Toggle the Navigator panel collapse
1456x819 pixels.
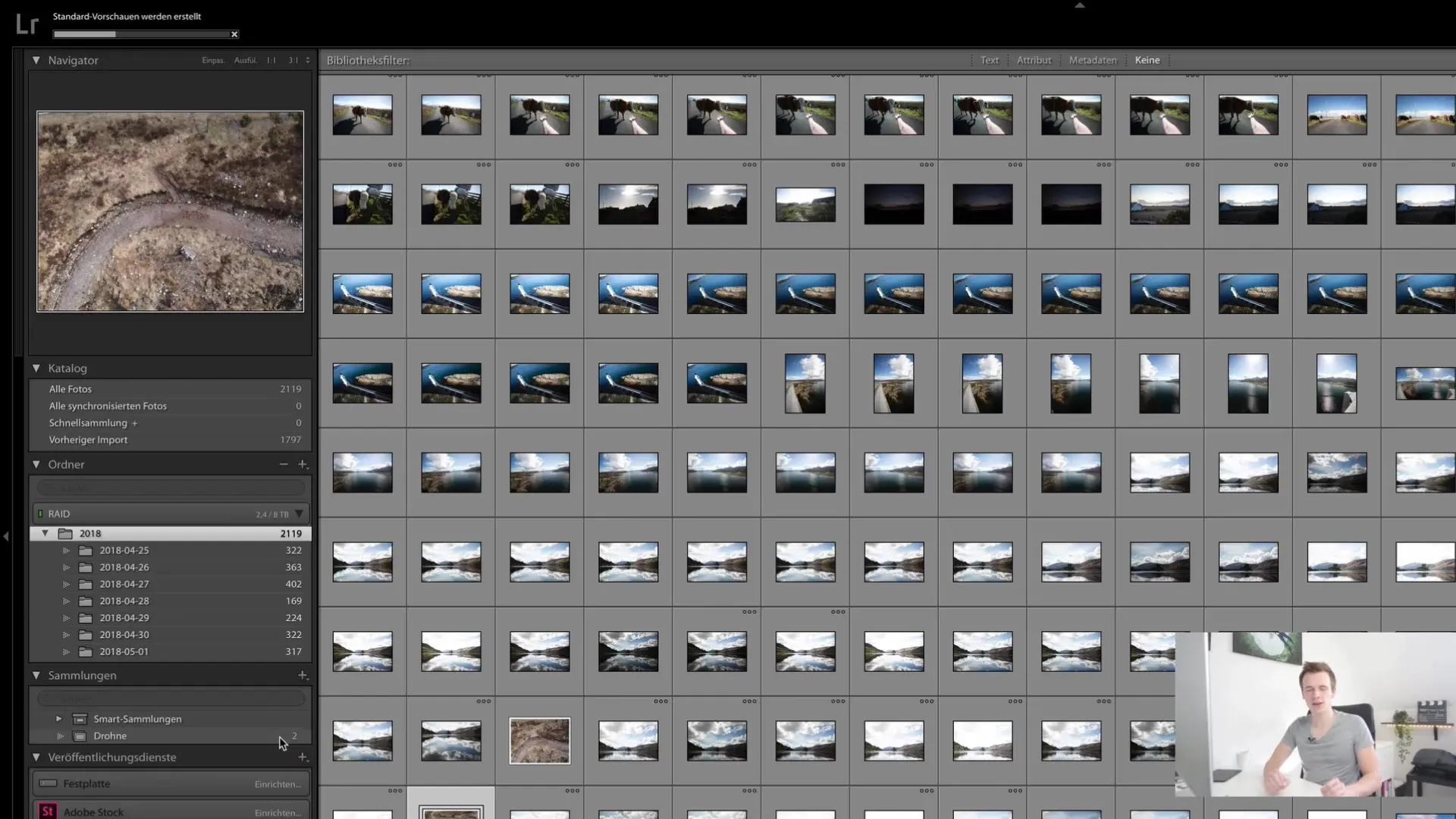(35, 60)
